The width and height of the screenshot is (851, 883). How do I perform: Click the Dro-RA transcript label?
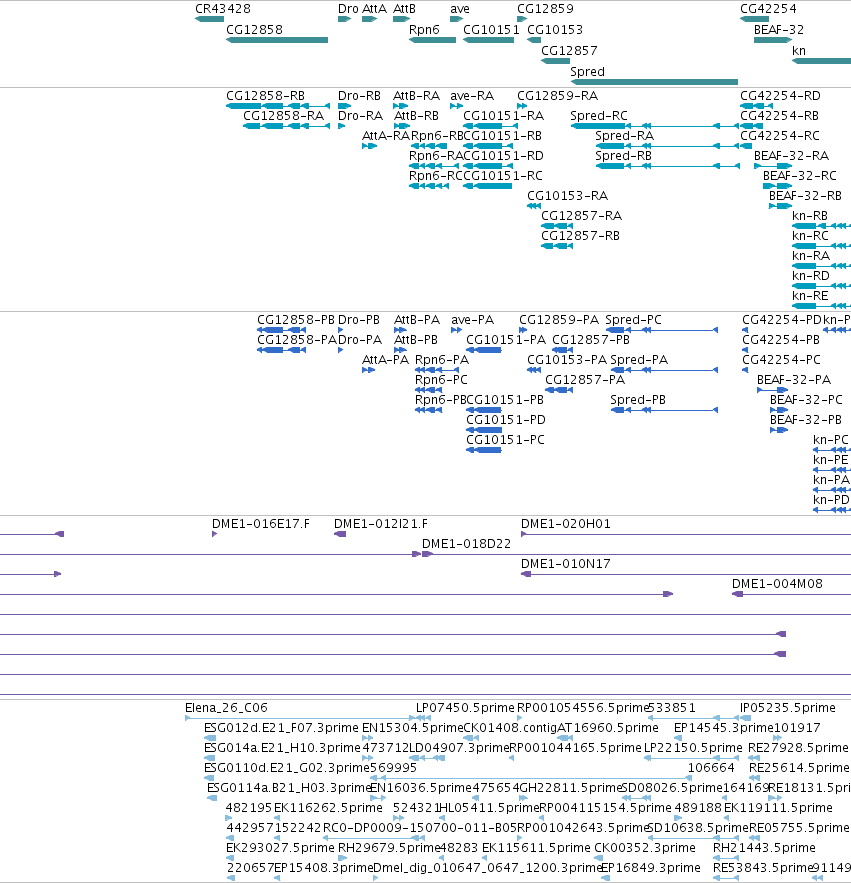coord(360,116)
